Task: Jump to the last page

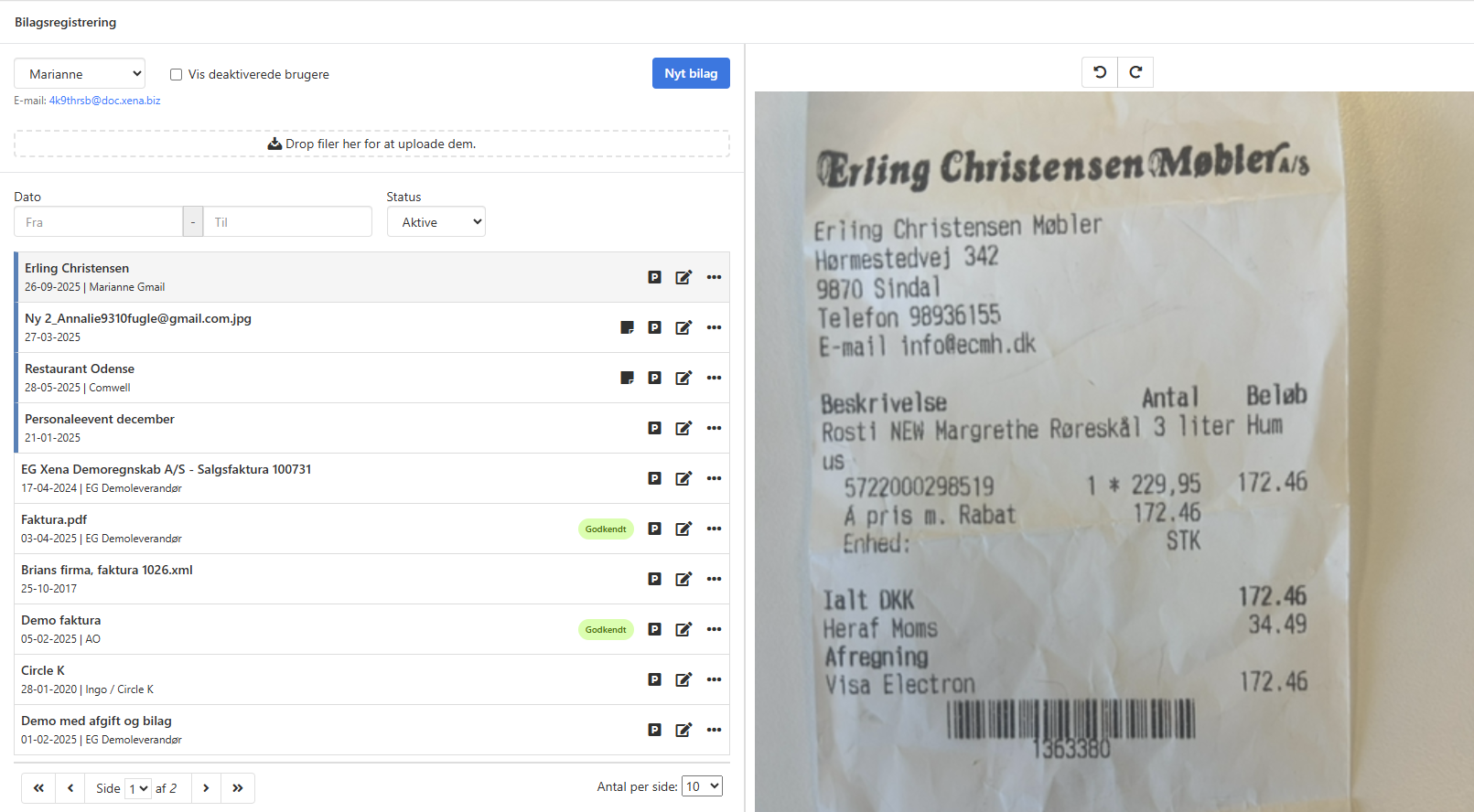Action: pyautogui.click(x=238, y=788)
